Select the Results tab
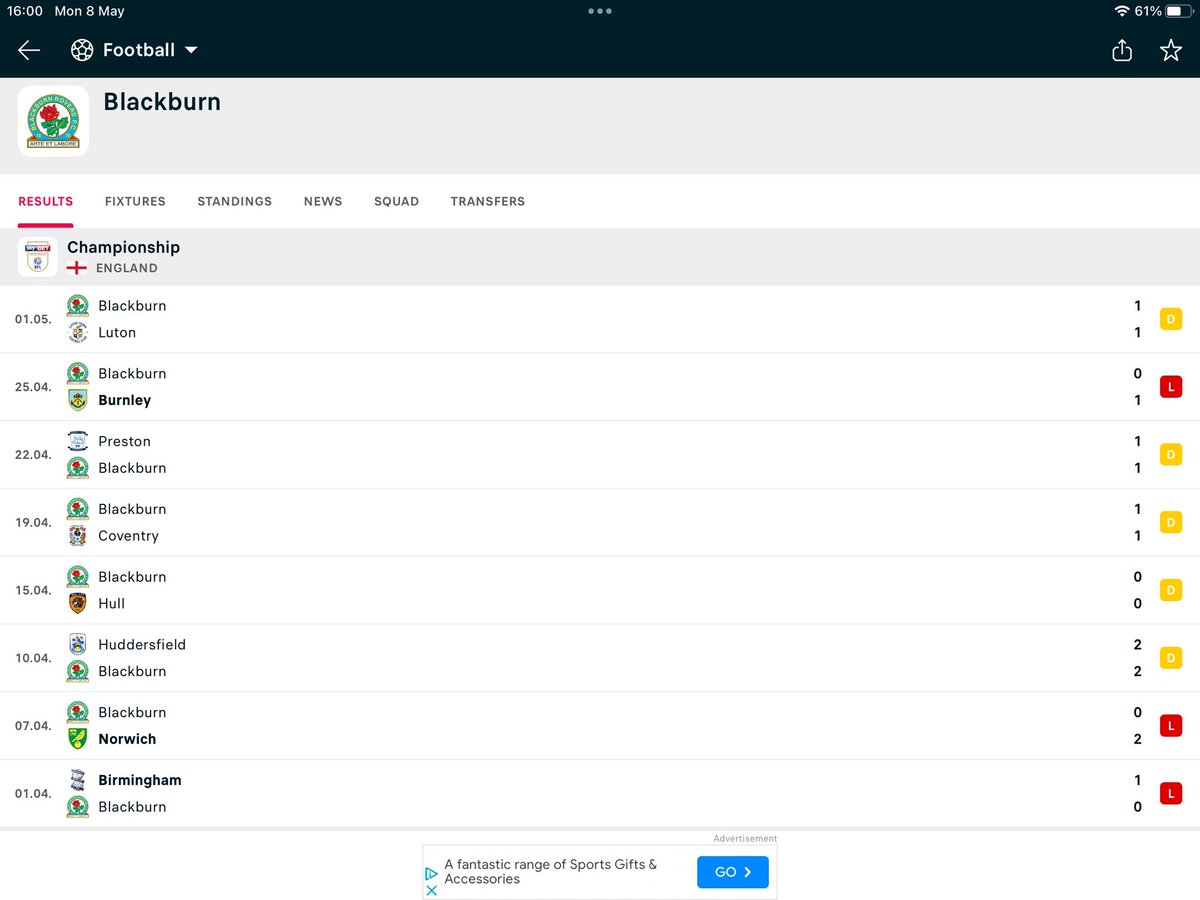1200x900 pixels. pos(46,201)
